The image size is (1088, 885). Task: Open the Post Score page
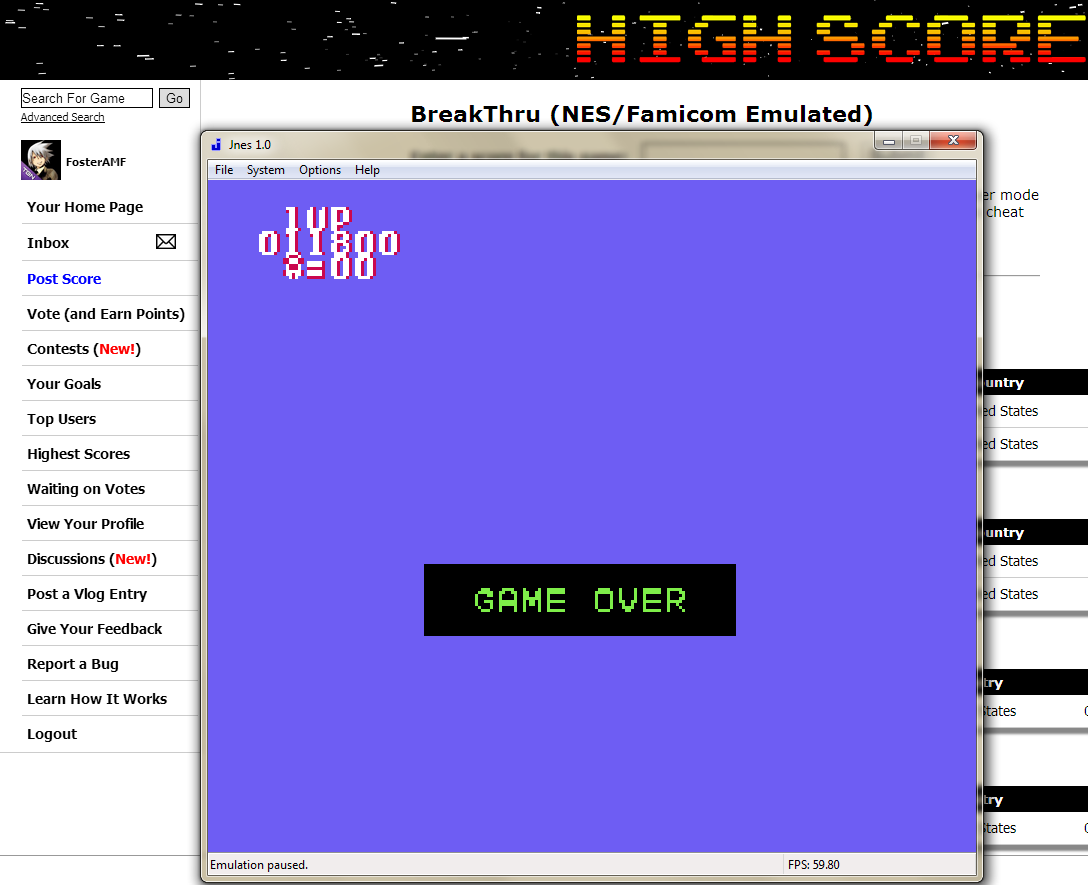pyautogui.click(x=64, y=279)
